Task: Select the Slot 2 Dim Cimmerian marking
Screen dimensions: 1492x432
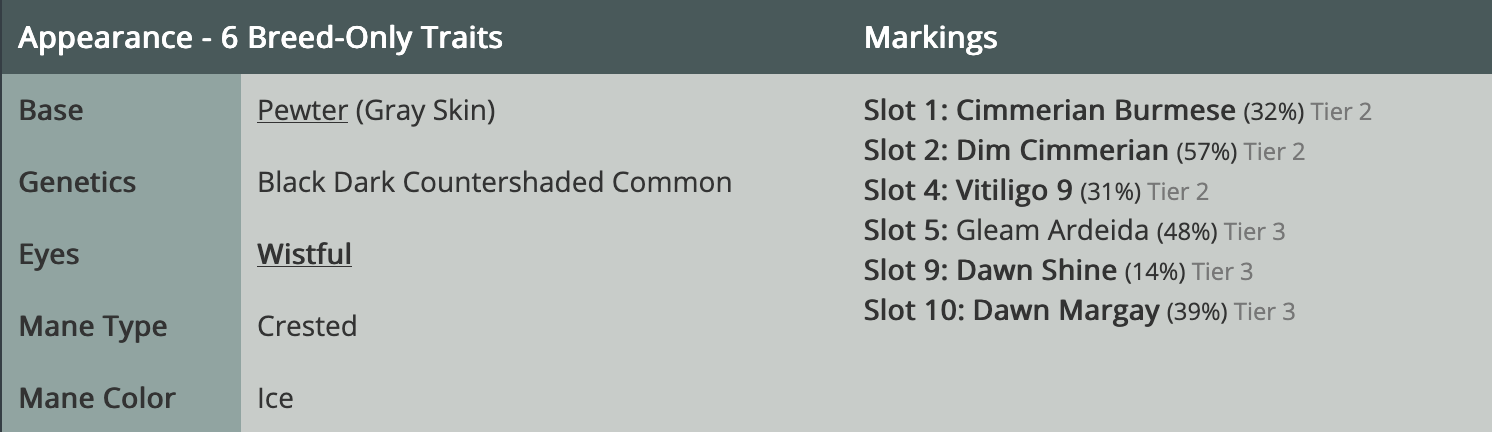Action: (1084, 151)
